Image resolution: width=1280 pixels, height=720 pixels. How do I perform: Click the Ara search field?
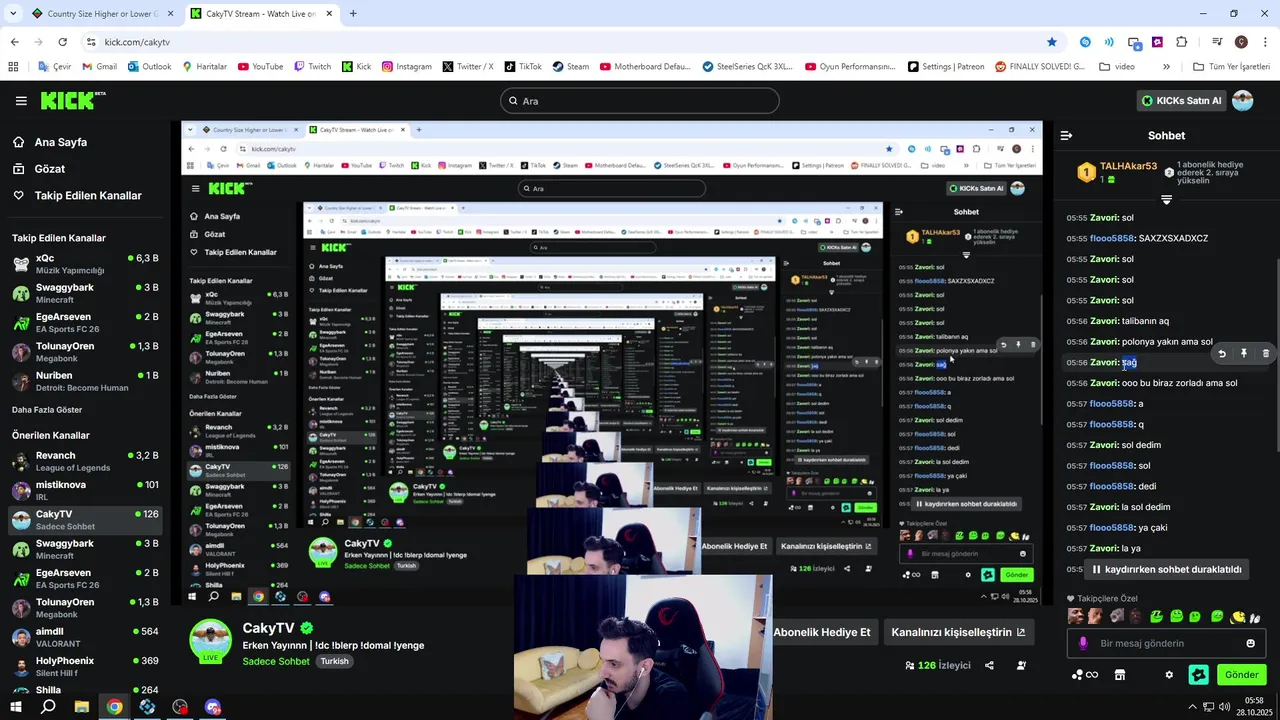(x=640, y=101)
